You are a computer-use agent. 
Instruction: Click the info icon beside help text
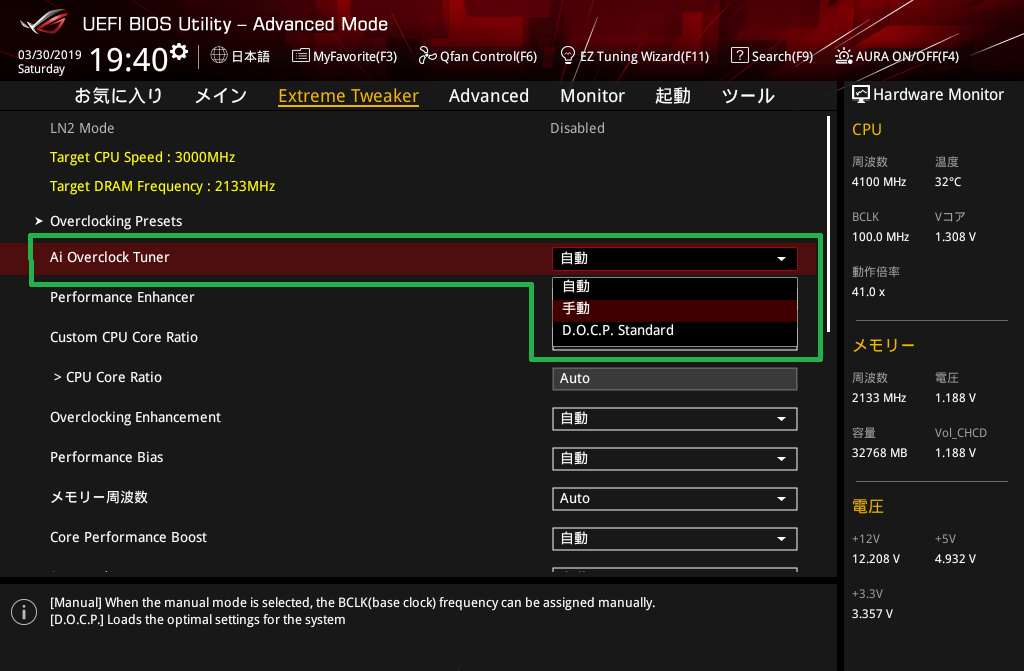(24, 612)
